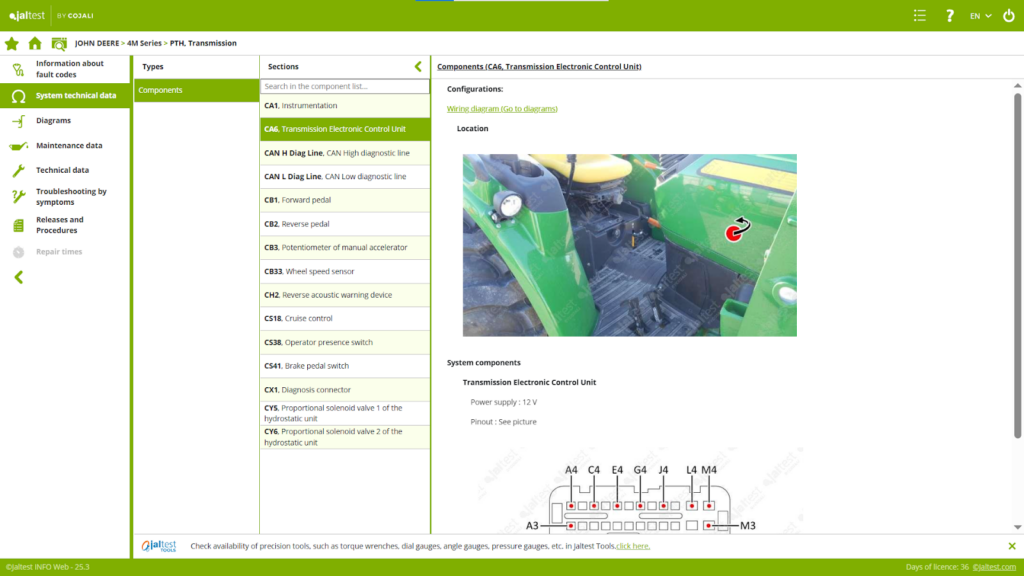Click the power logout icon
1024x576 pixels.
tap(1008, 16)
